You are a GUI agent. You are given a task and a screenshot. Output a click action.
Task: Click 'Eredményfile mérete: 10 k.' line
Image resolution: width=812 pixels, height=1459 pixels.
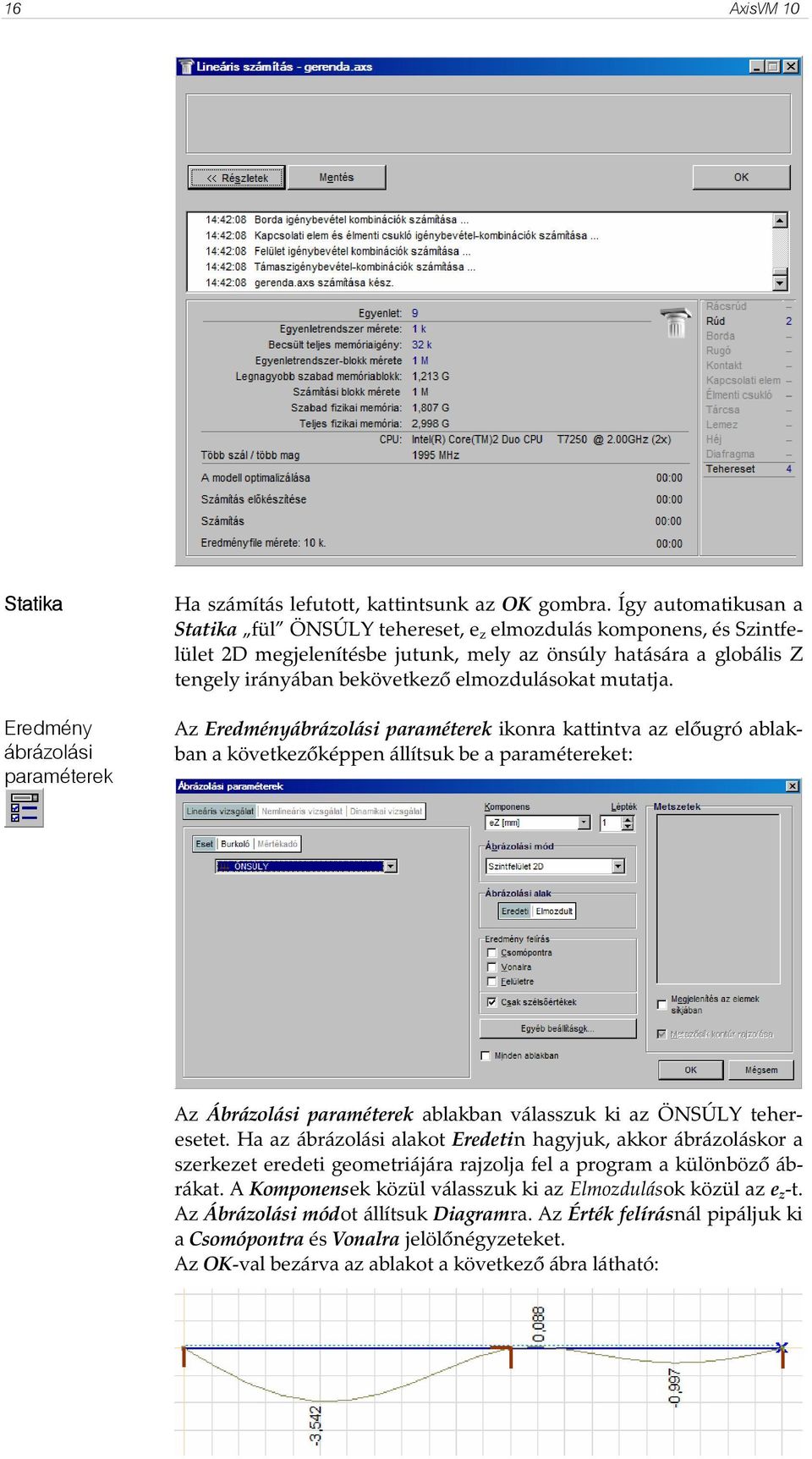click(x=263, y=542)
